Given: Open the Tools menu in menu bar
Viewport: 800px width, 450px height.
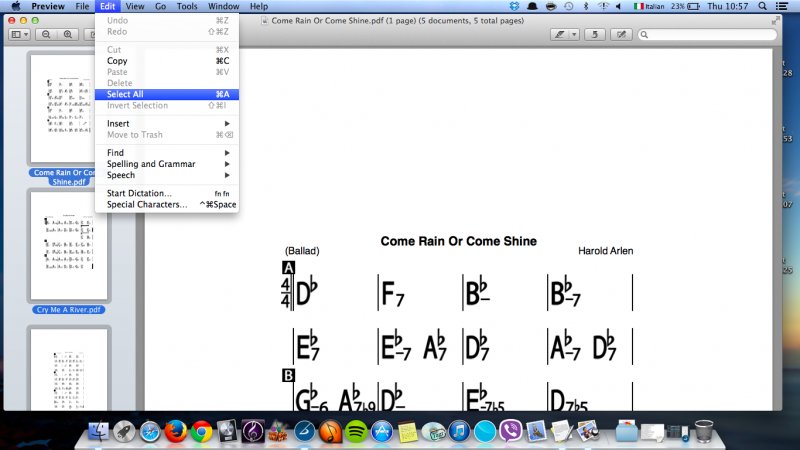Looking at the screenshot, I should [x=187, y=6].
